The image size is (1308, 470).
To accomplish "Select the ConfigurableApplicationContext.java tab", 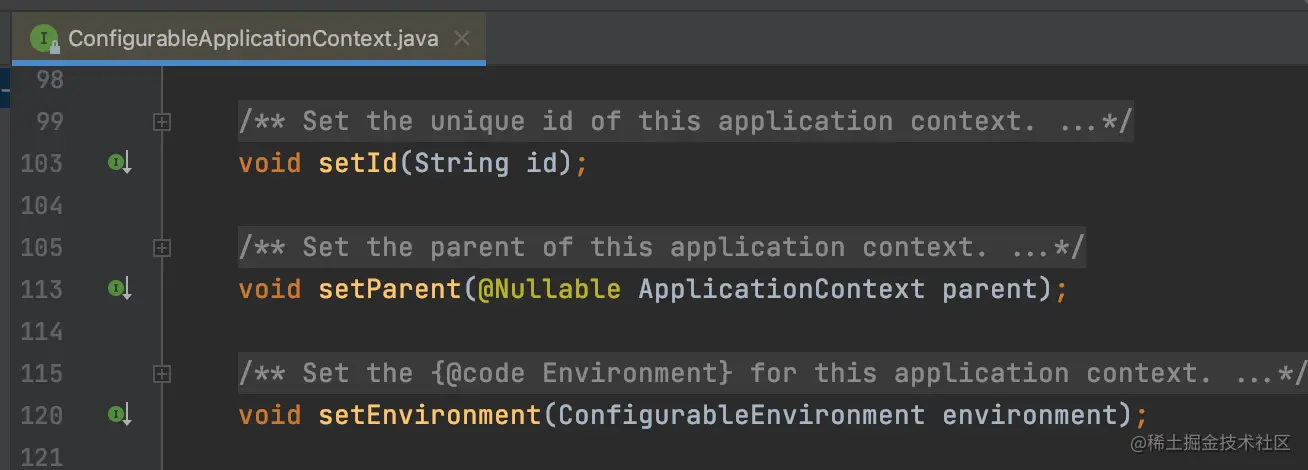I will pyautogui.click(x=248, y=39).
